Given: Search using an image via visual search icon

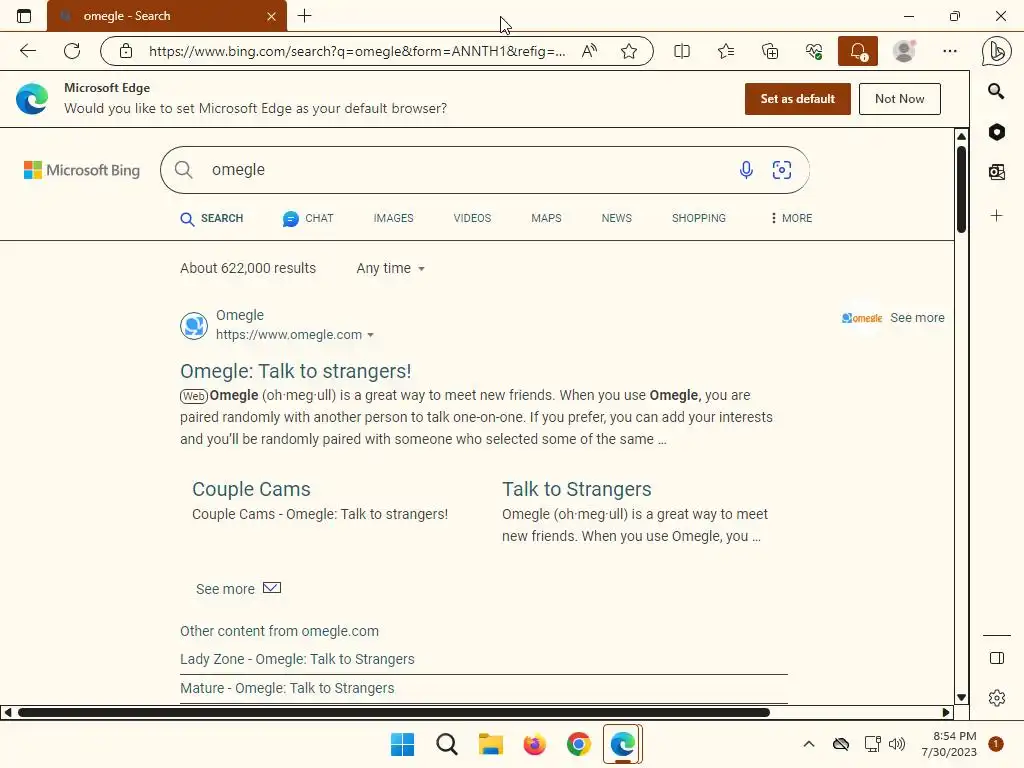Looking at the screenshot, I should click(x=782, y=170).
